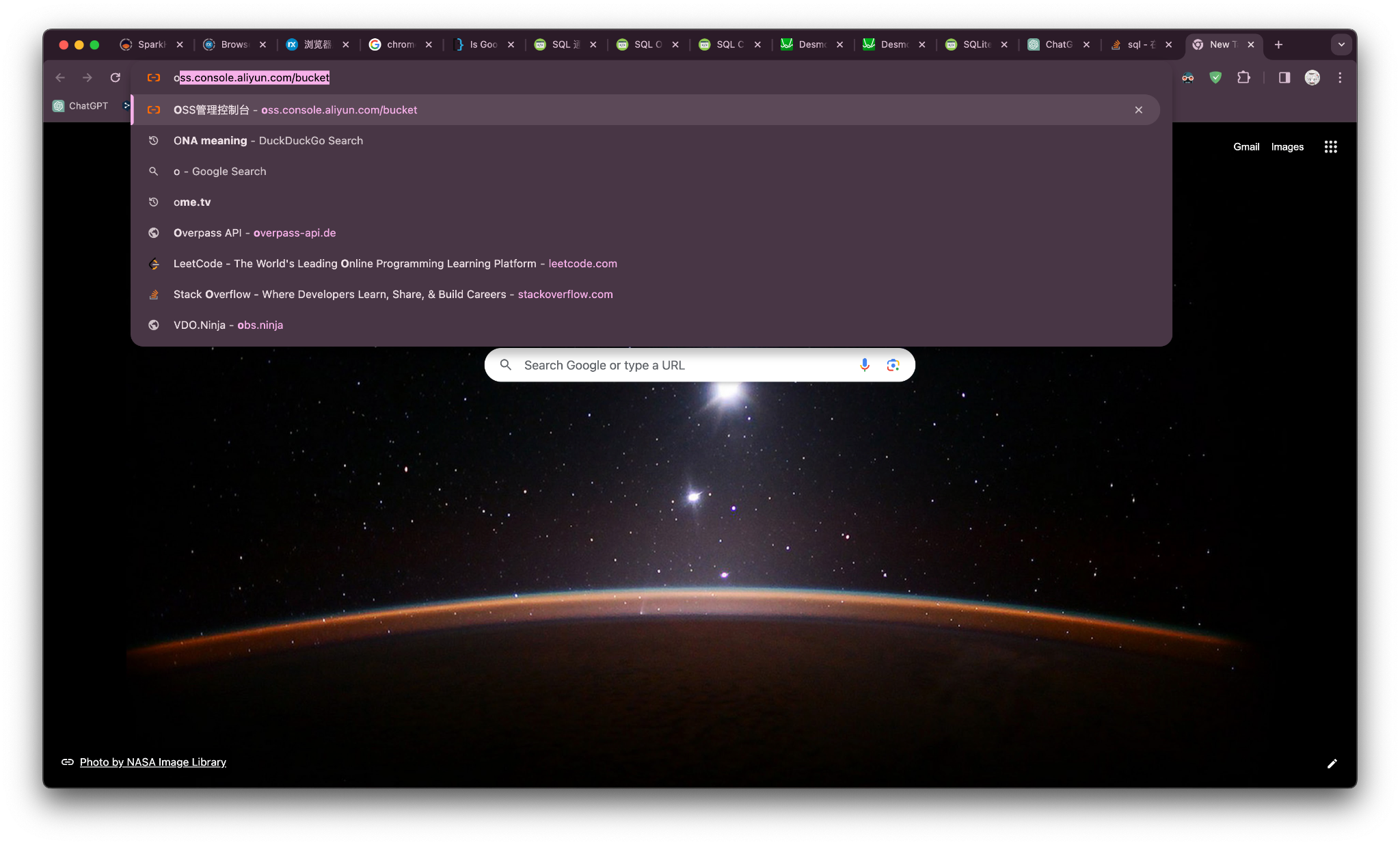Open the Extensions puzzle-piece icon

(x=1243, y=78)
